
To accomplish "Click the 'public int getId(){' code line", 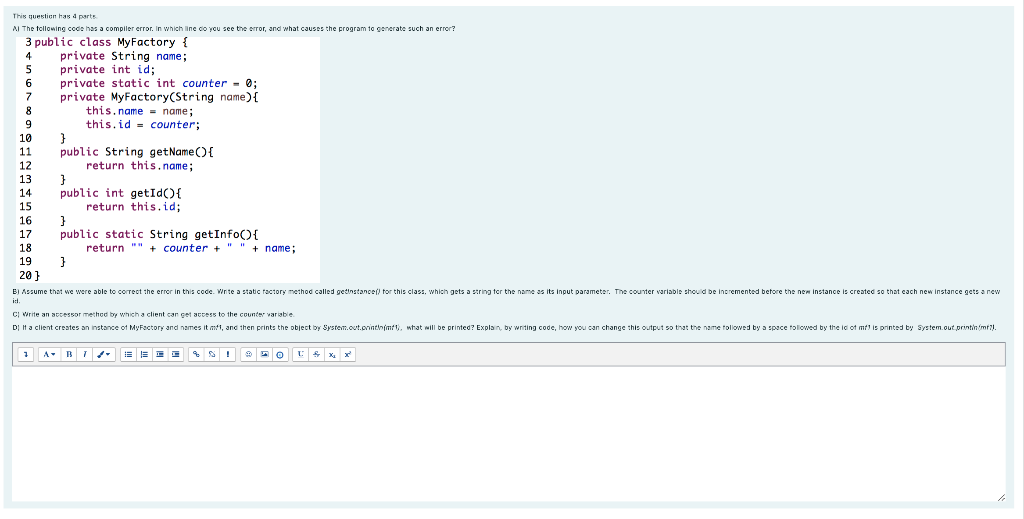I will [121, 193].
